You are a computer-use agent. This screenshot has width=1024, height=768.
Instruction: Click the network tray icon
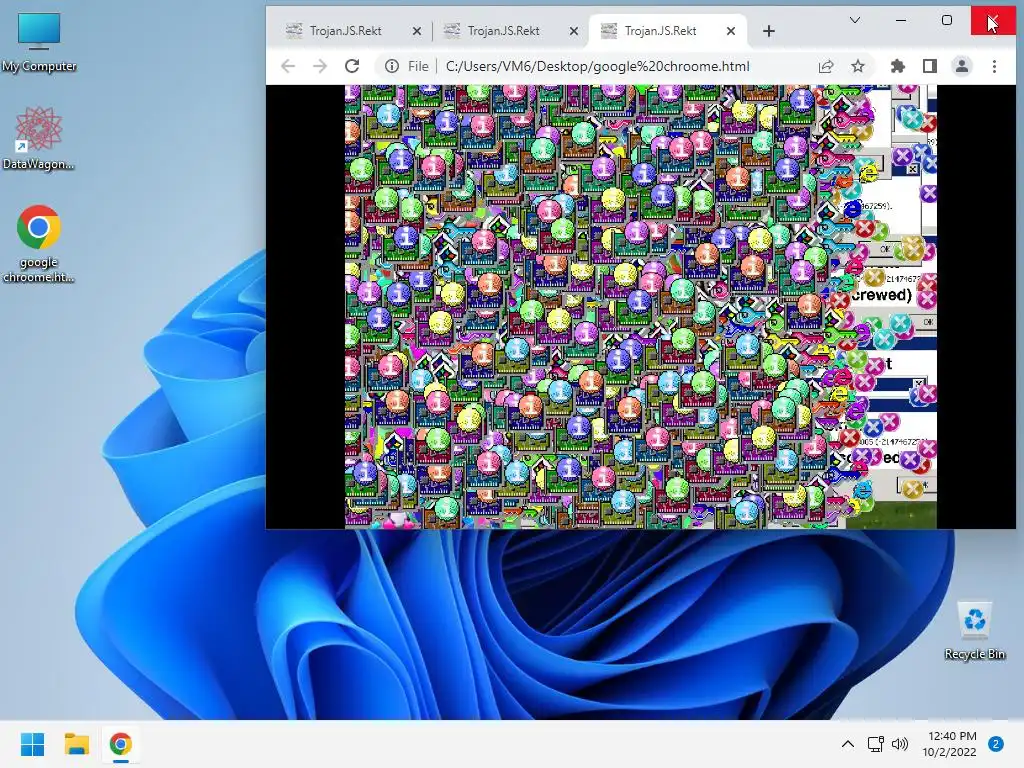[875, 744]
